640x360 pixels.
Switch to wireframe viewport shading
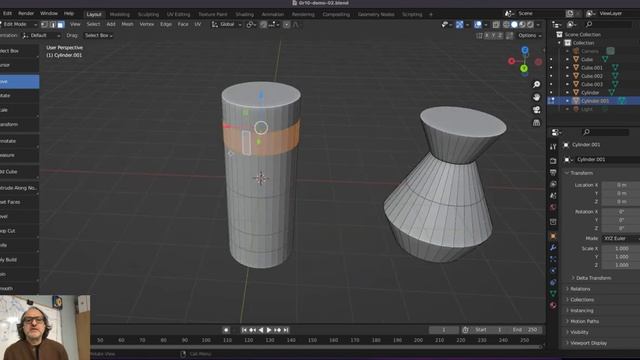tap(506, 24)
